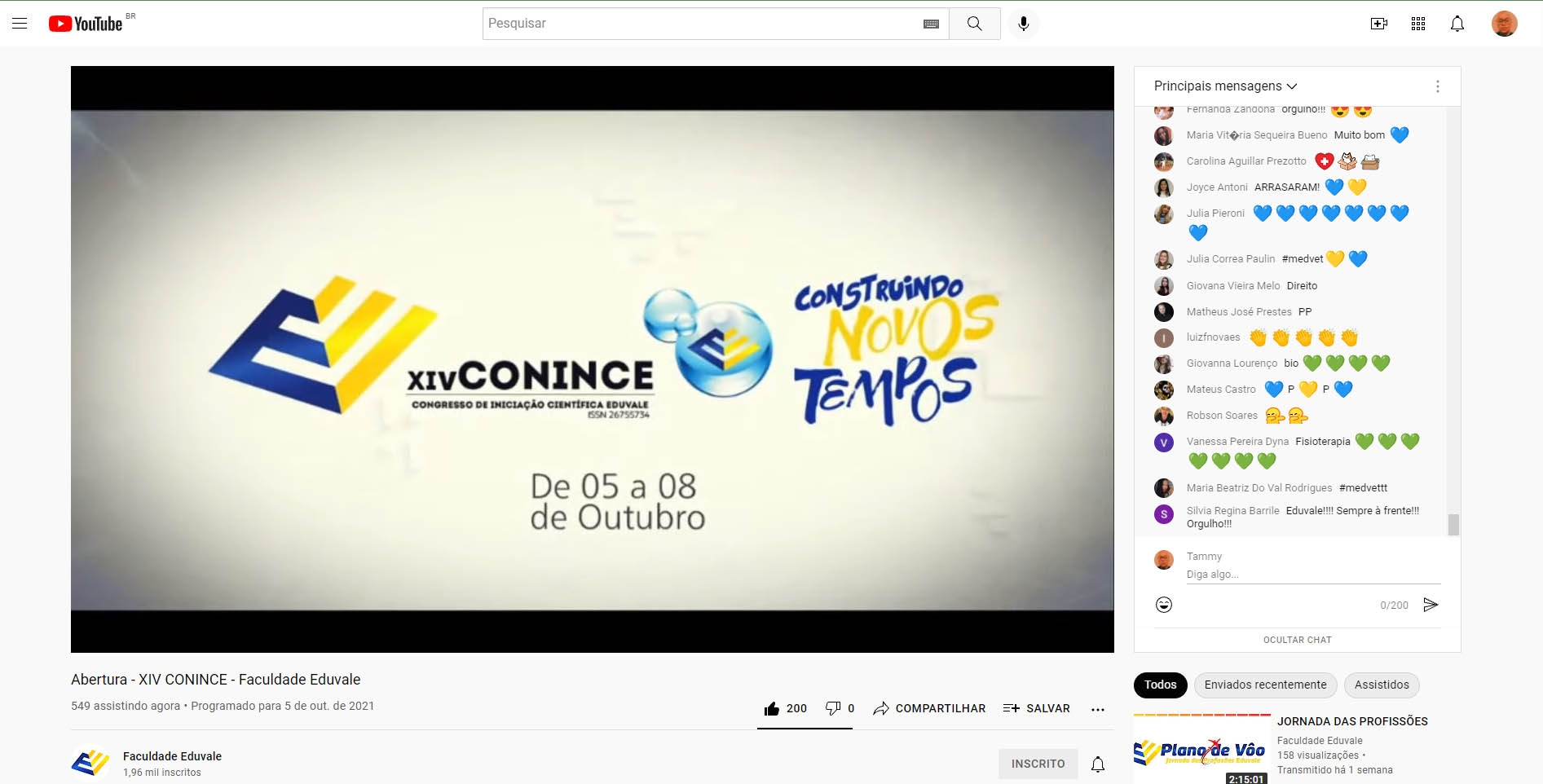Click Joyce Antoni's avatar in chat
This screenshot has width=1543, height=784.
[1164, 187]
